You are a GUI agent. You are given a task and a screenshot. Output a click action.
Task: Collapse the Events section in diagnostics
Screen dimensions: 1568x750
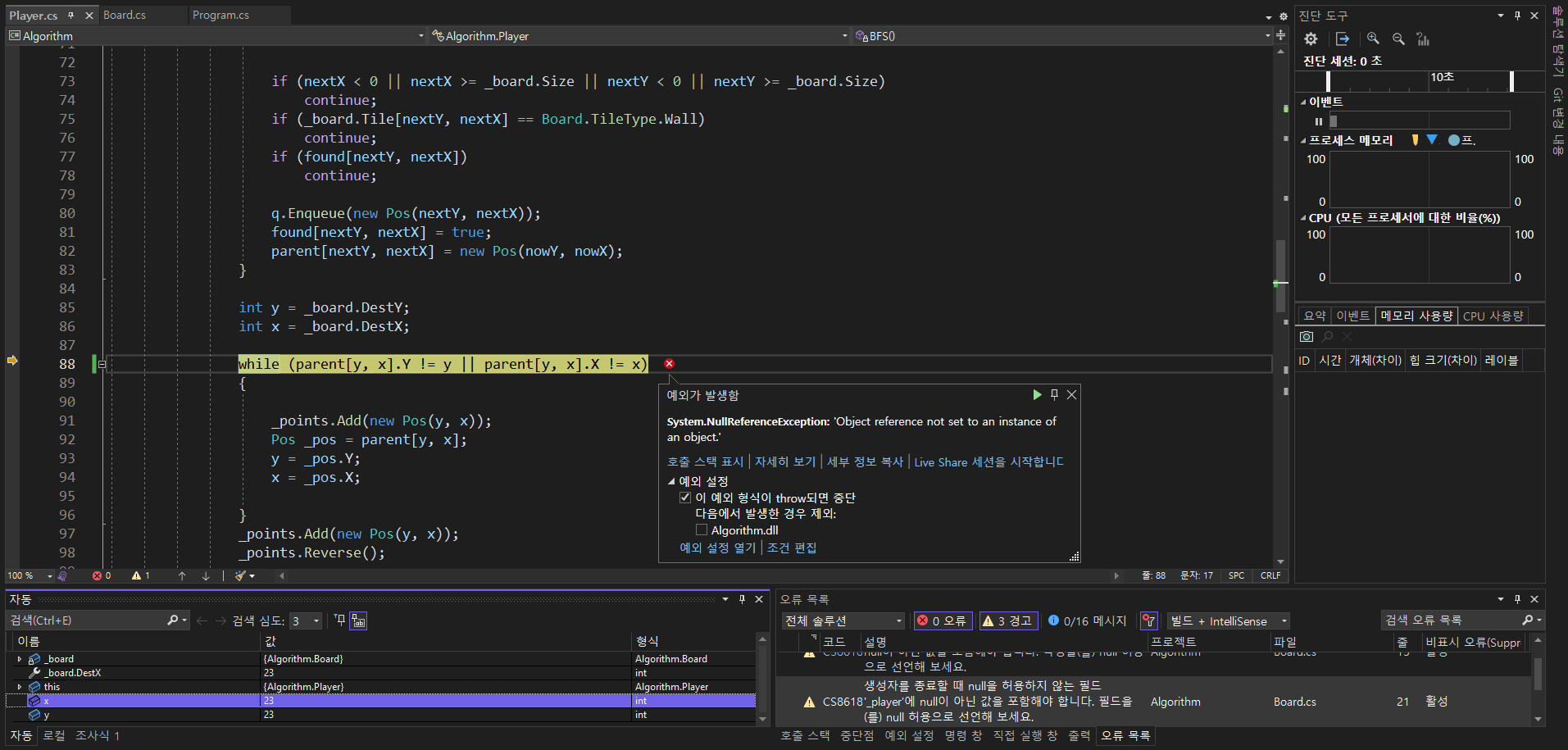pos(1303,102)
